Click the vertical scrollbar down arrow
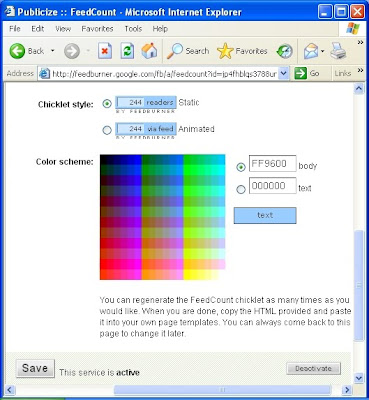Image resolution: width=369 pixels, height=400 pixels. tap(359, 378)
